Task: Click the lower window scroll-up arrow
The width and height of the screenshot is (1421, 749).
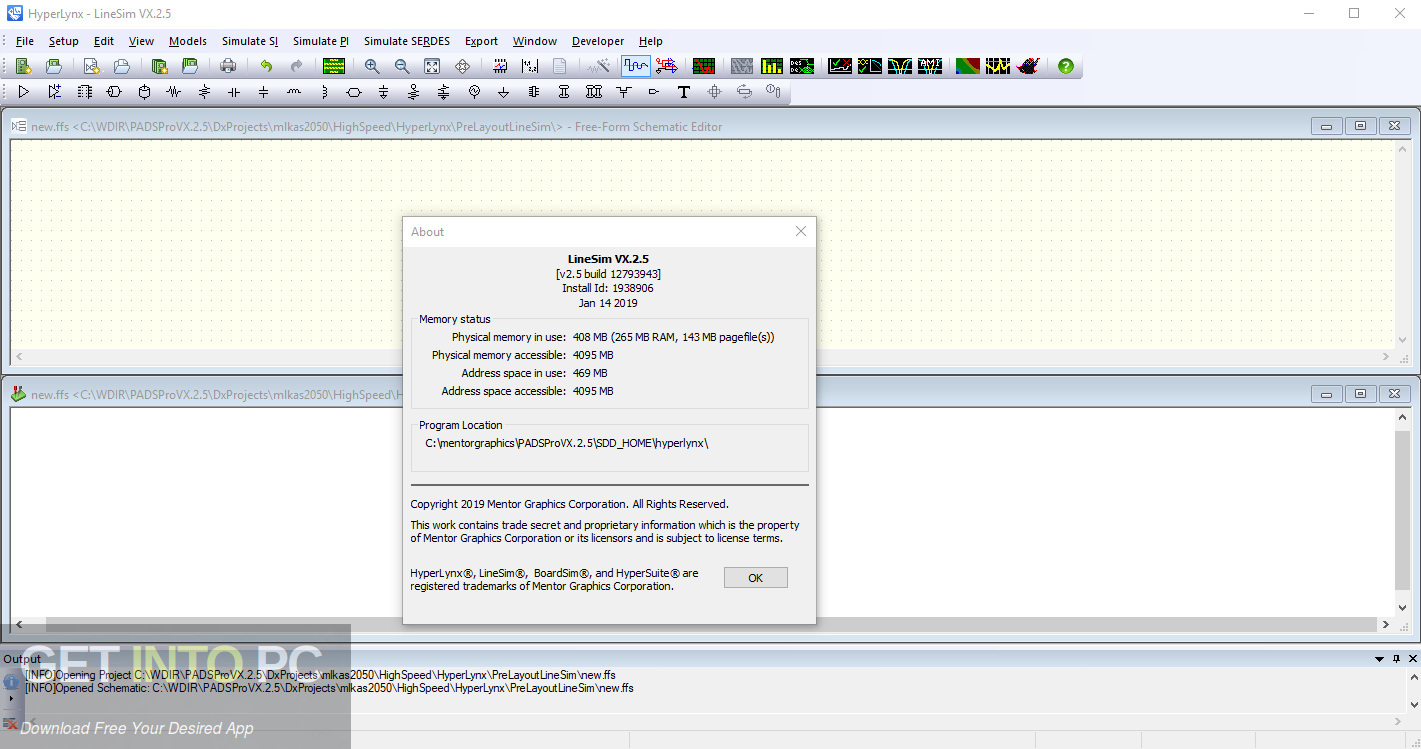Action: point(1402,416)
